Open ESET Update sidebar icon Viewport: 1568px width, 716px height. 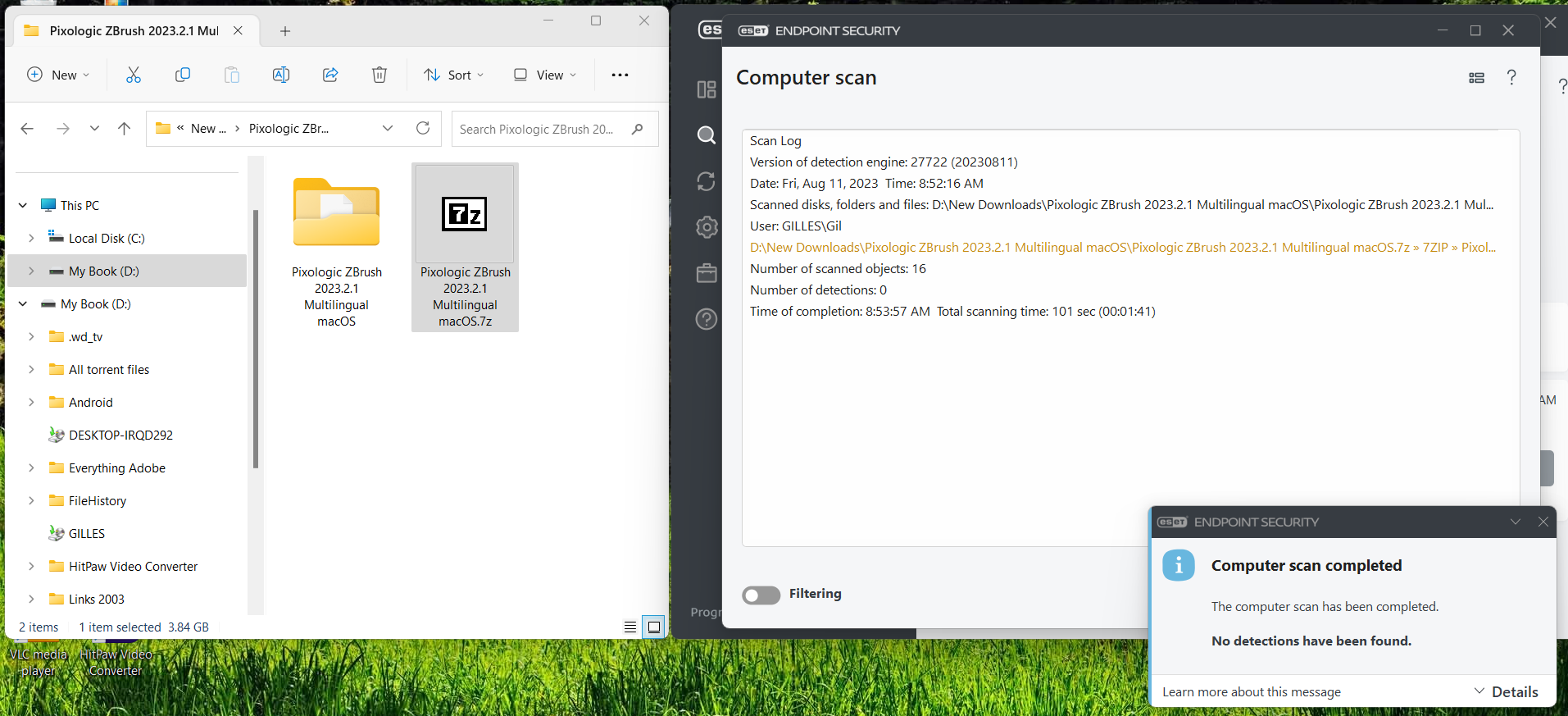(x=707, y=181)
